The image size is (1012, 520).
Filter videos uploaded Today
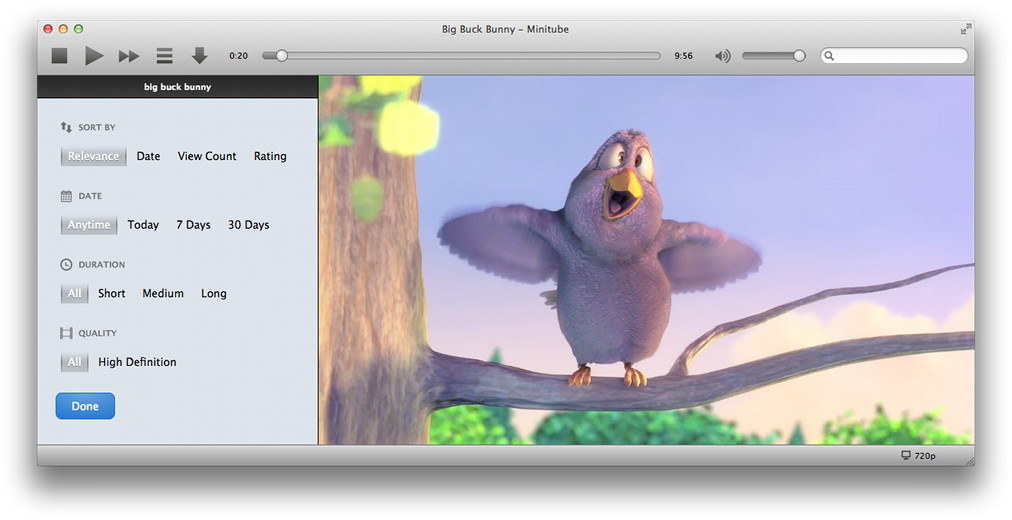pos(143,225)
